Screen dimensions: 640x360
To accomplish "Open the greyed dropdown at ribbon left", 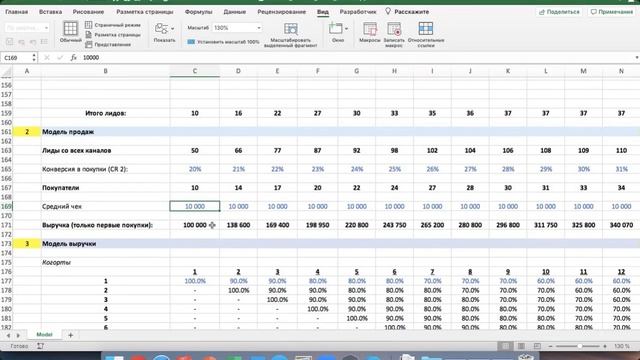I will (x=27, y=28).
